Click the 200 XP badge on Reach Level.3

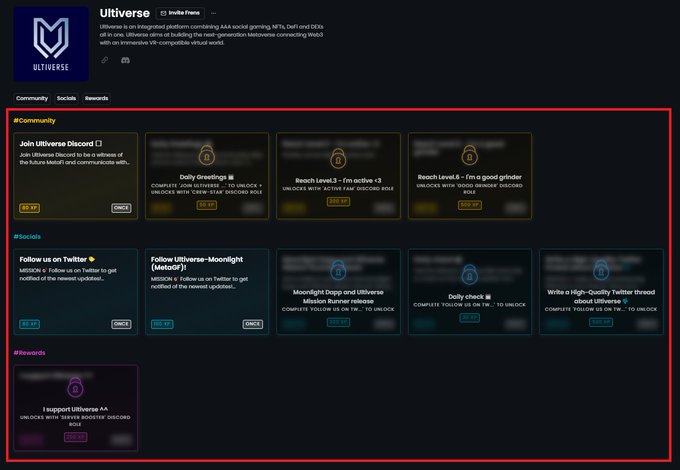pyautogui.click(x=338, y=201)
